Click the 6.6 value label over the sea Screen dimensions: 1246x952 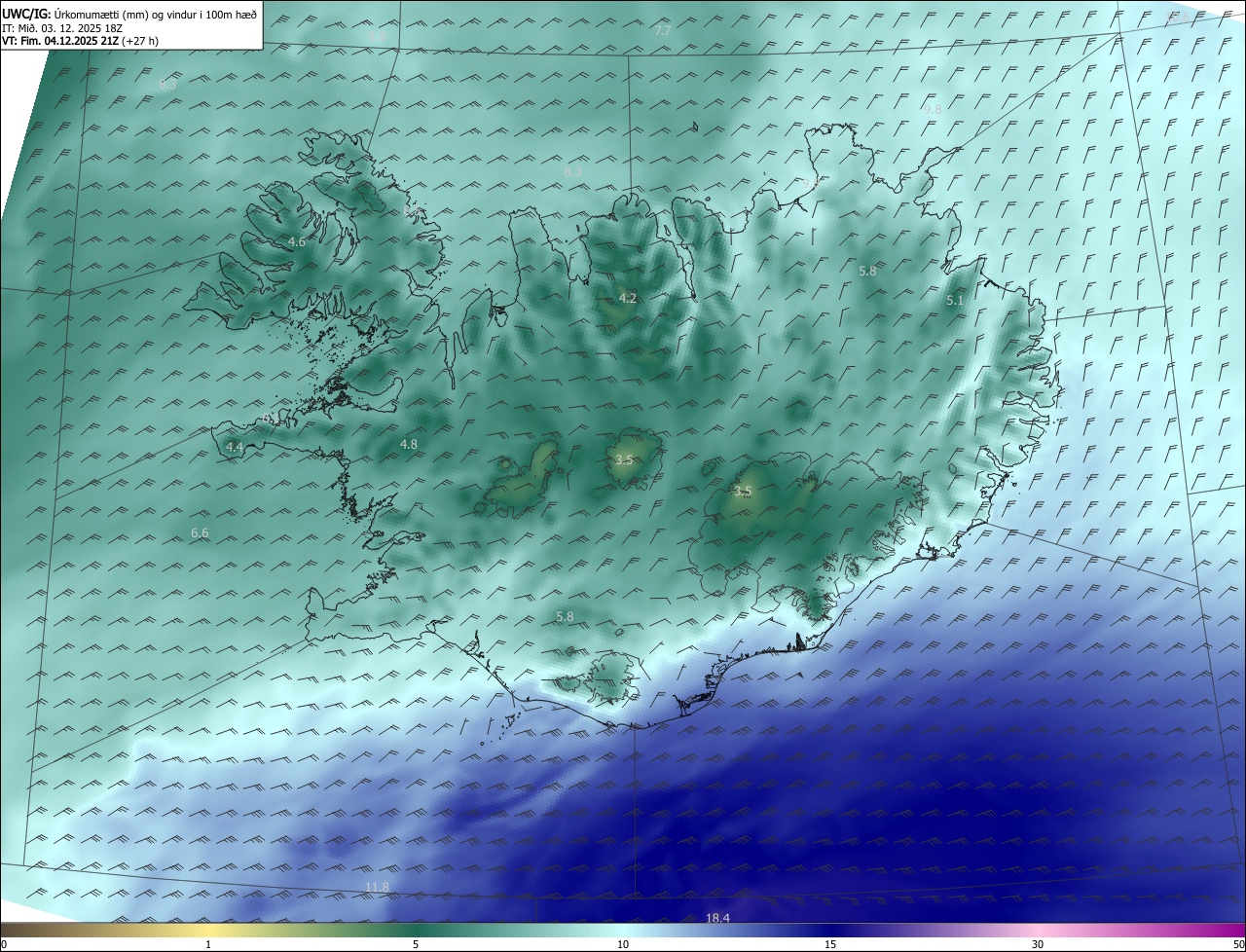[x=201, y=532]
